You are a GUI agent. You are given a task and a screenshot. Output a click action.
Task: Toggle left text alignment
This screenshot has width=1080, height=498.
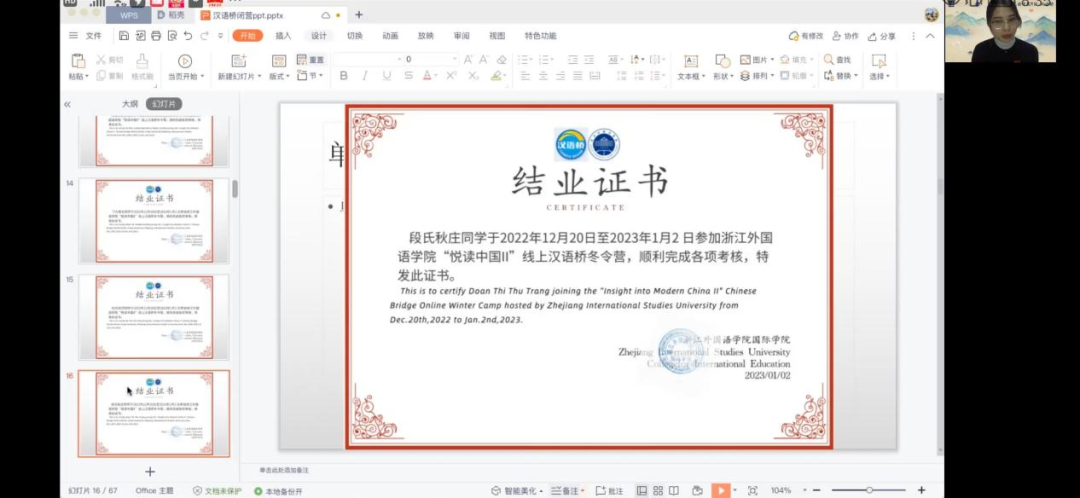[526, 76]
